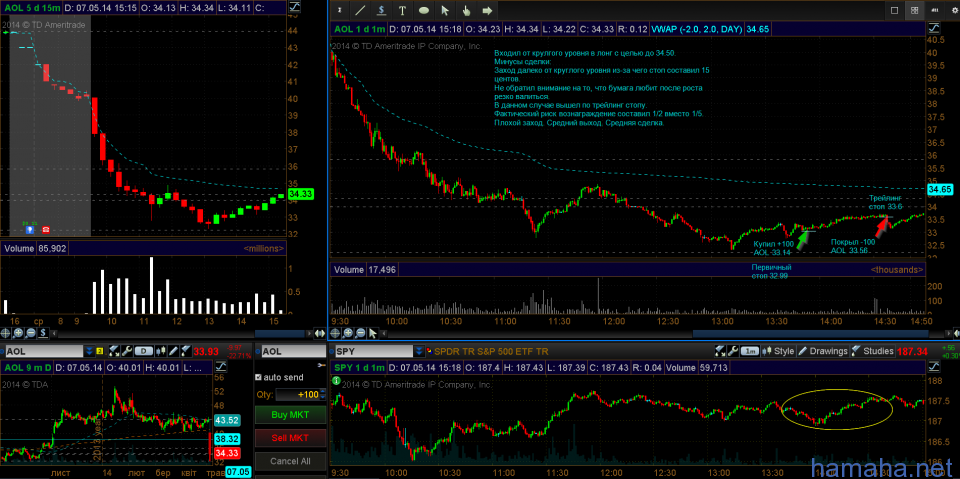Select the pointer cursor tool in top toolbar
This screenshot has height=479, width=960.
(x=445, y=10)
